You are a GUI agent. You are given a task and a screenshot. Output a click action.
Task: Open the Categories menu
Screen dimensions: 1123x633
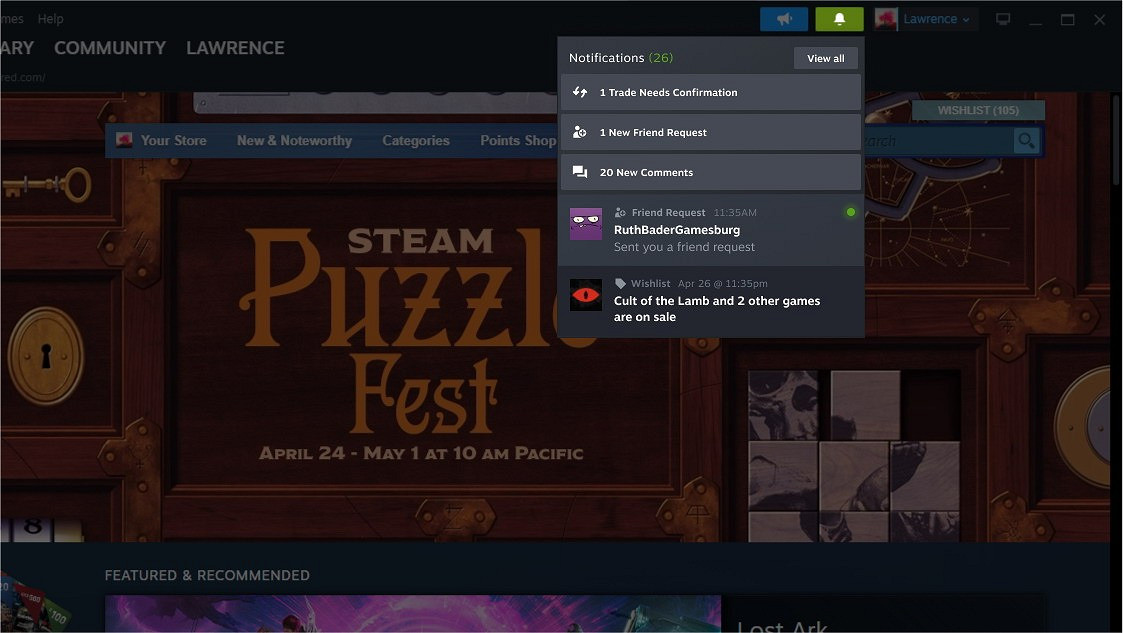[x=416, y=140]
